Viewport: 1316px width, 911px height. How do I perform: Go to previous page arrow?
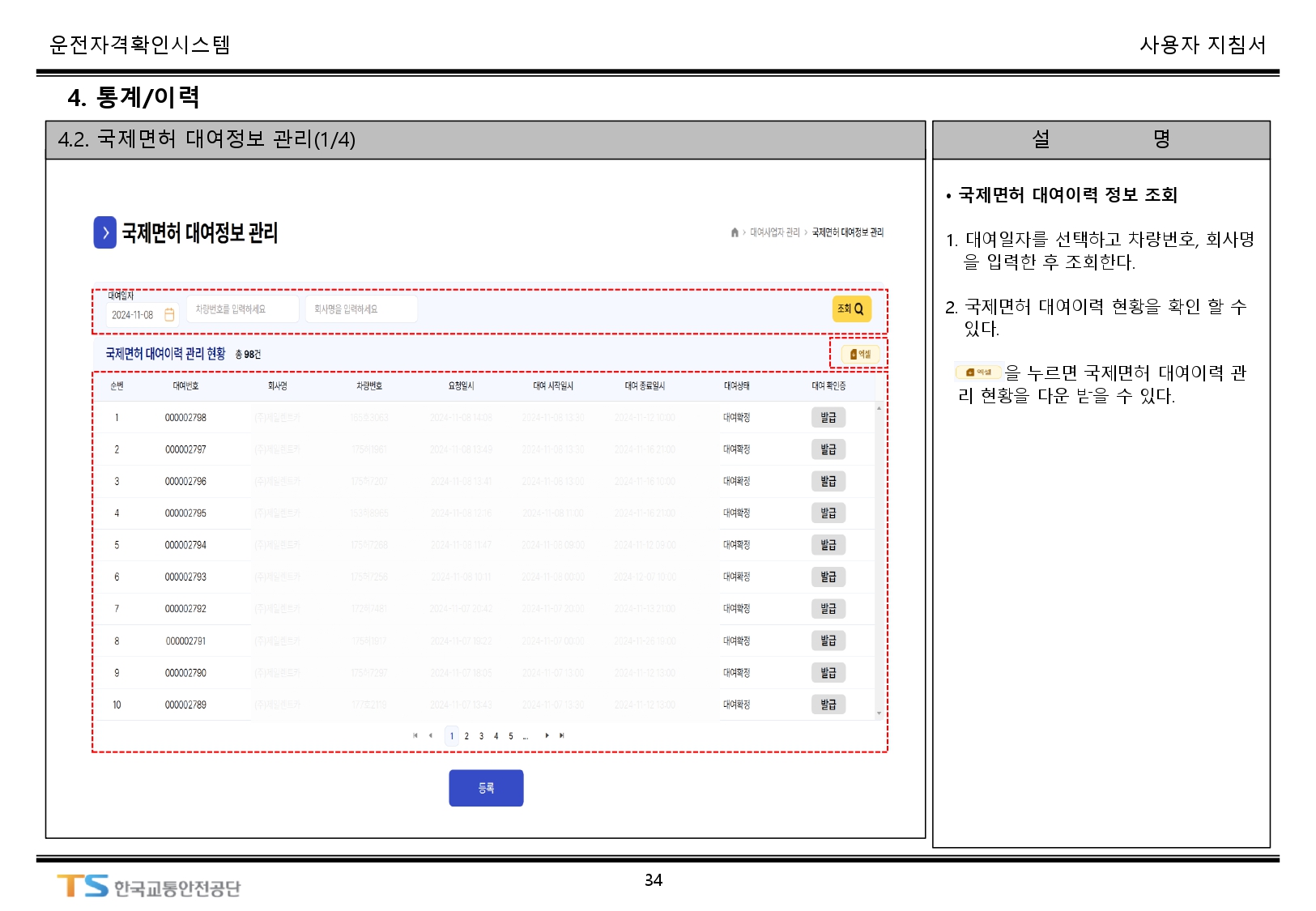coord(430,736)
